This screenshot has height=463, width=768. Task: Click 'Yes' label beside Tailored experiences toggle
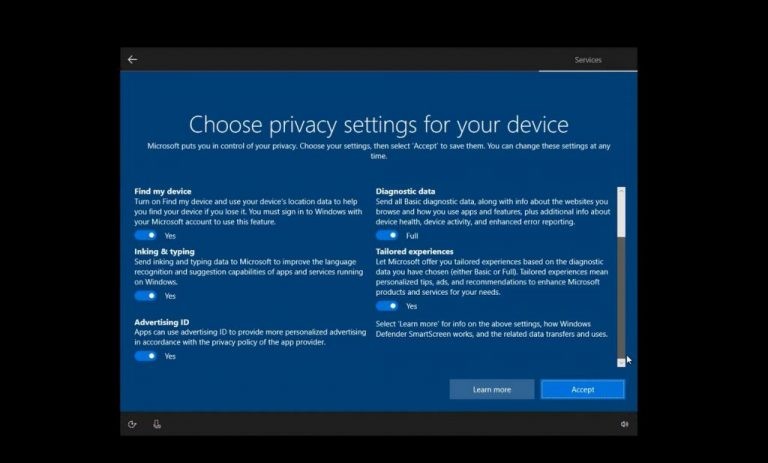[x=411, y=307]
